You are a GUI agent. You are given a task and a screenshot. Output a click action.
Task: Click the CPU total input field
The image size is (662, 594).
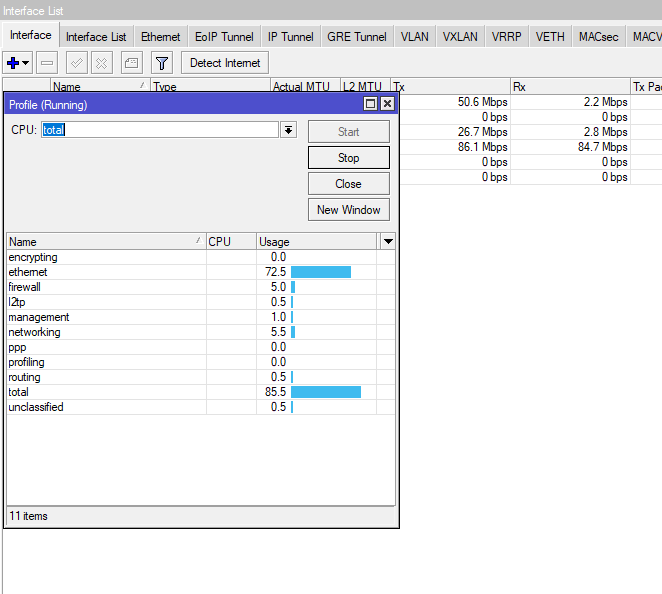point(160,130)
